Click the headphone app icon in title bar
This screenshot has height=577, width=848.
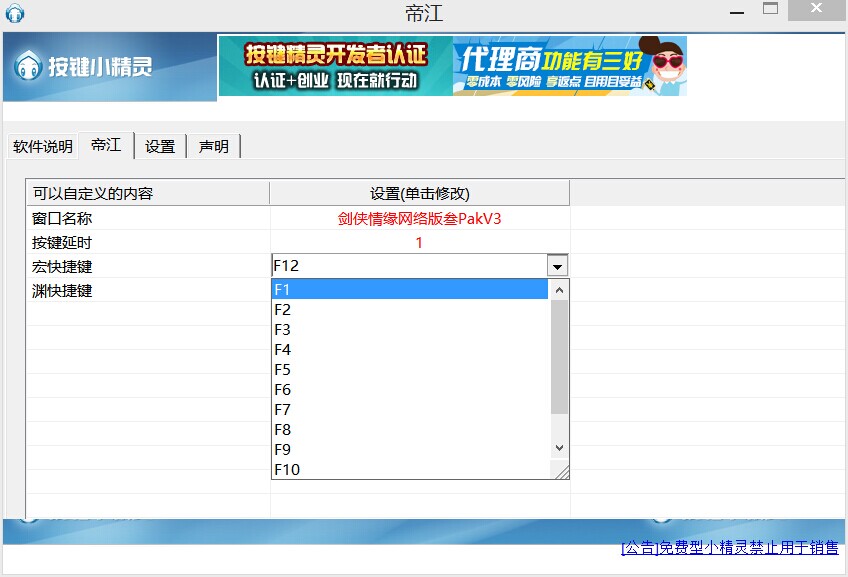pyautogui.click(x=14, y=13)
